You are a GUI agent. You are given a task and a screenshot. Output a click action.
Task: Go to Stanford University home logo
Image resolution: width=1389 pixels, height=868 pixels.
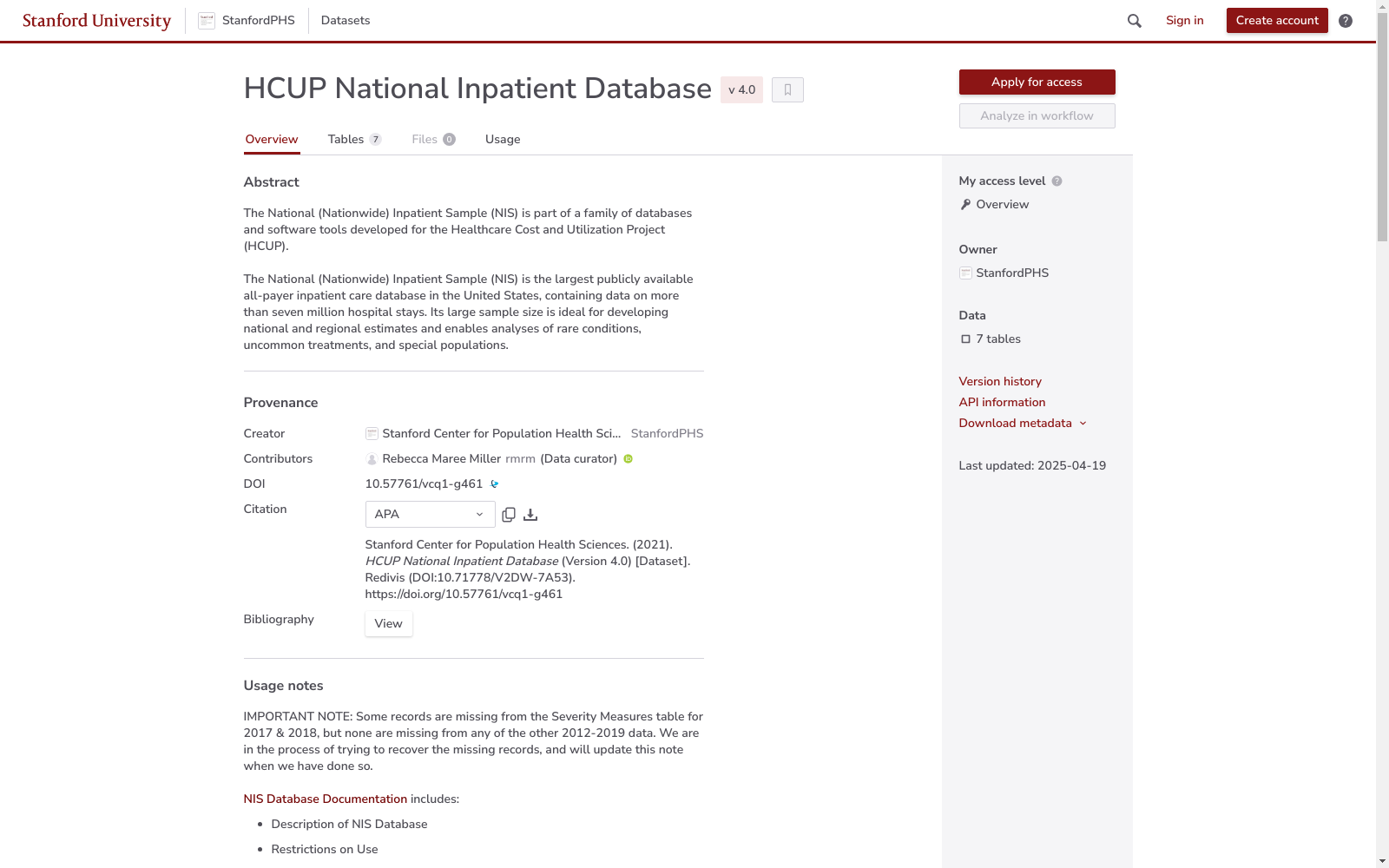96,21
